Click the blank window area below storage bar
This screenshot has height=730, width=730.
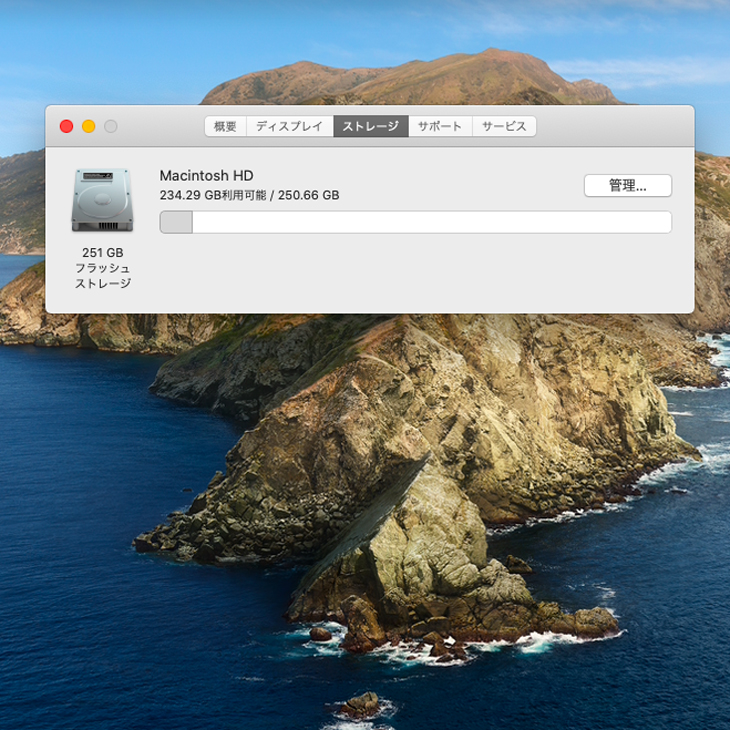(x=420, y=275)
